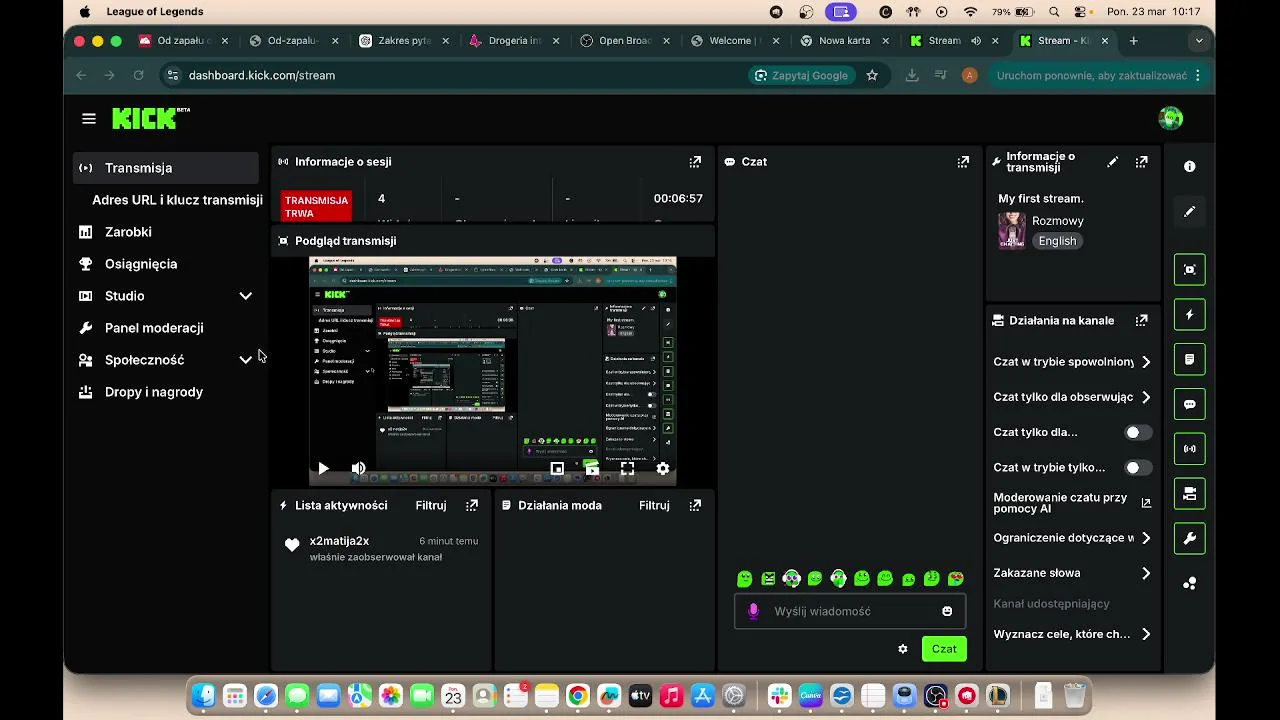The width and height of the screenshot is (1280, 720).
Task: Make the stream preview fullscreen
Action: coord(627,468)
